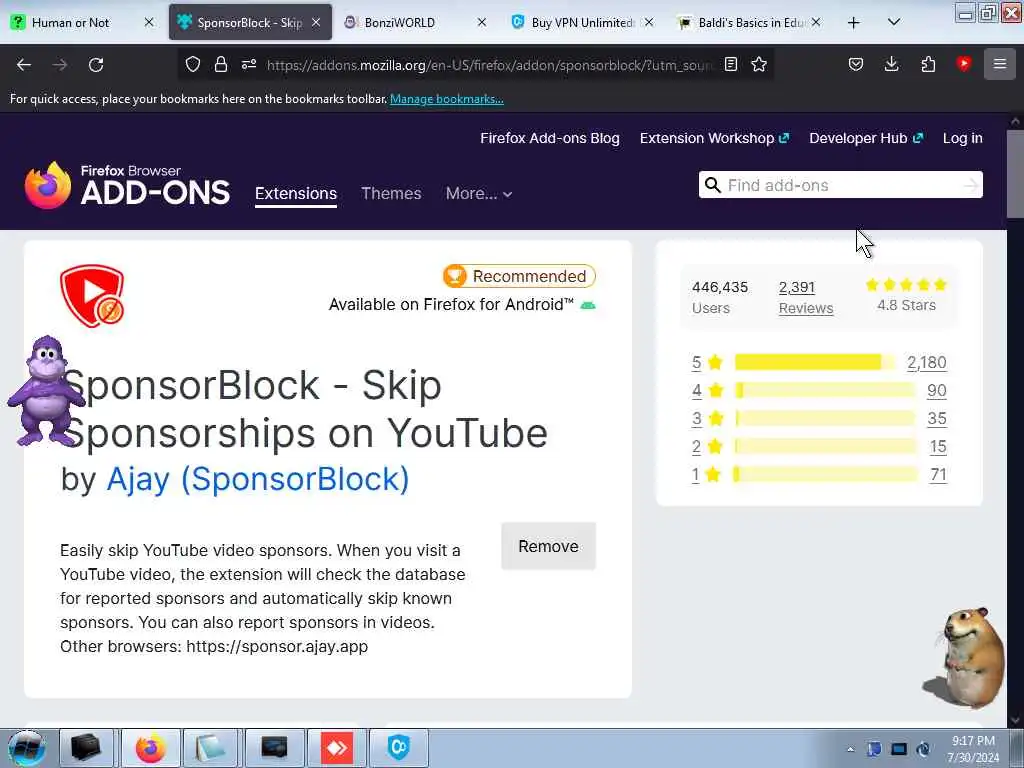Save to Pocket icon in toolbar

tap(856, 64)
